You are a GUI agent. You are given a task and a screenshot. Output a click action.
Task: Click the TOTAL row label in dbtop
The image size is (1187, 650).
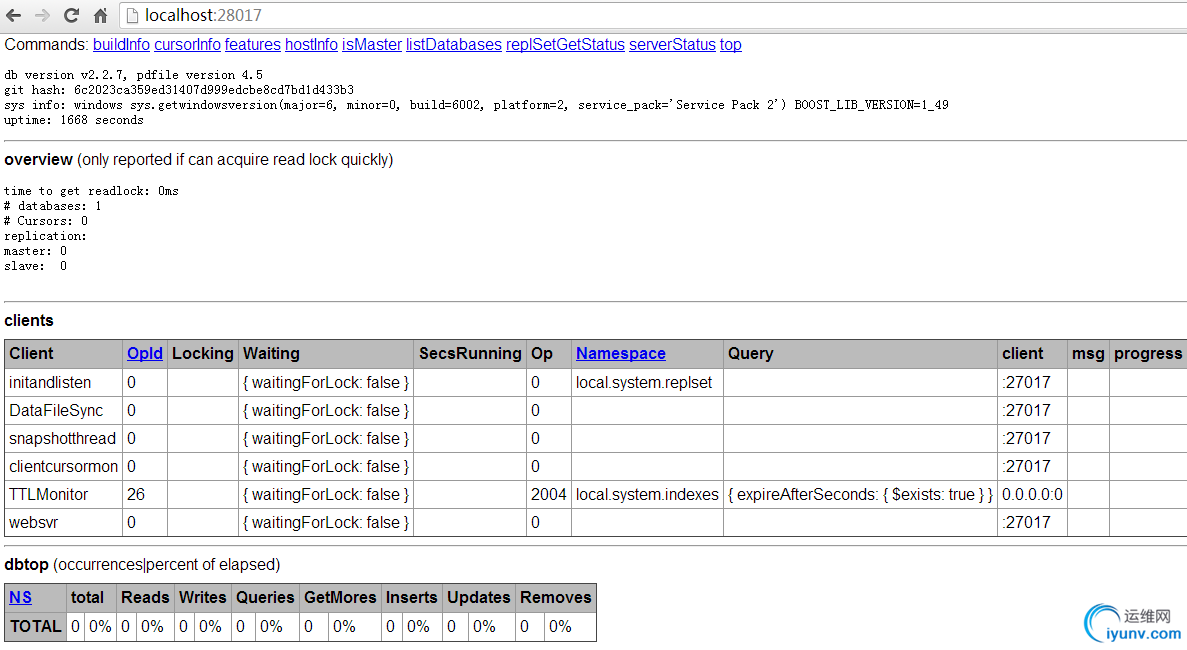[x=36, y=627]
